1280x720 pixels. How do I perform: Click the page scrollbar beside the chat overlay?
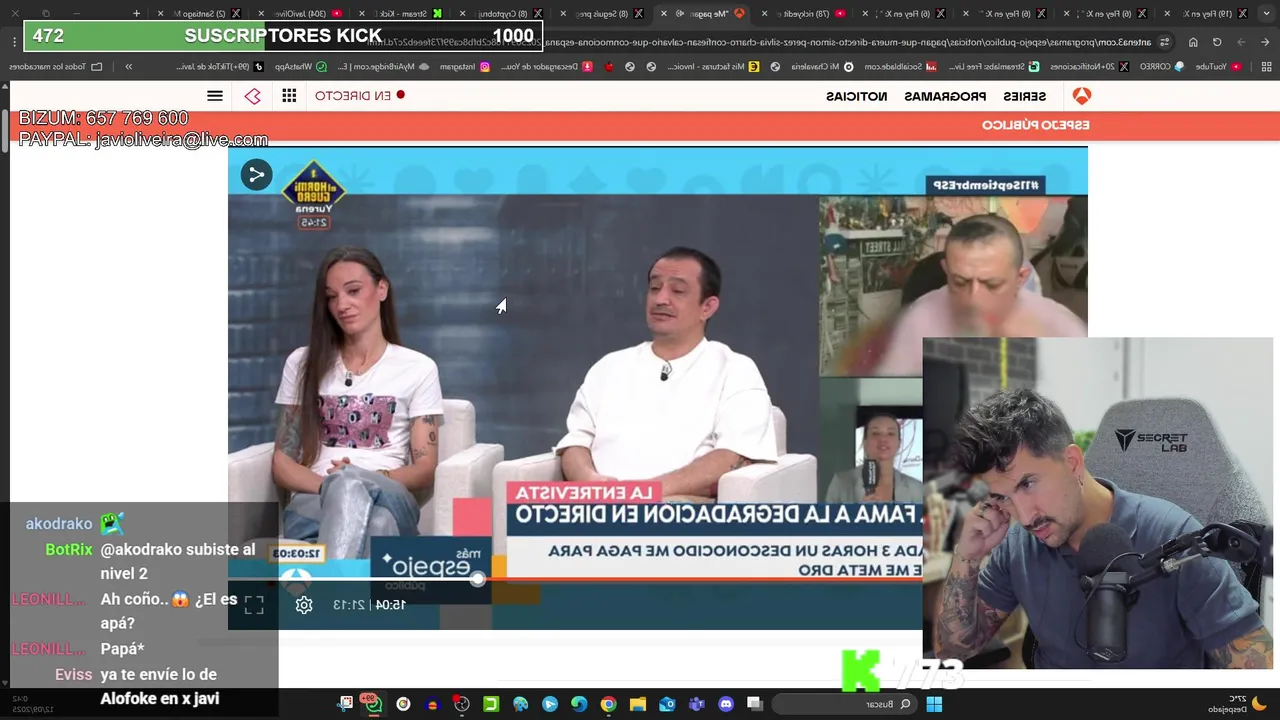(5, 130)
